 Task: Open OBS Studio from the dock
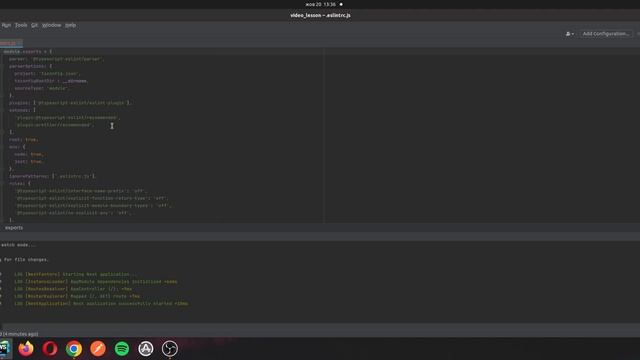(x=170, y=349)
